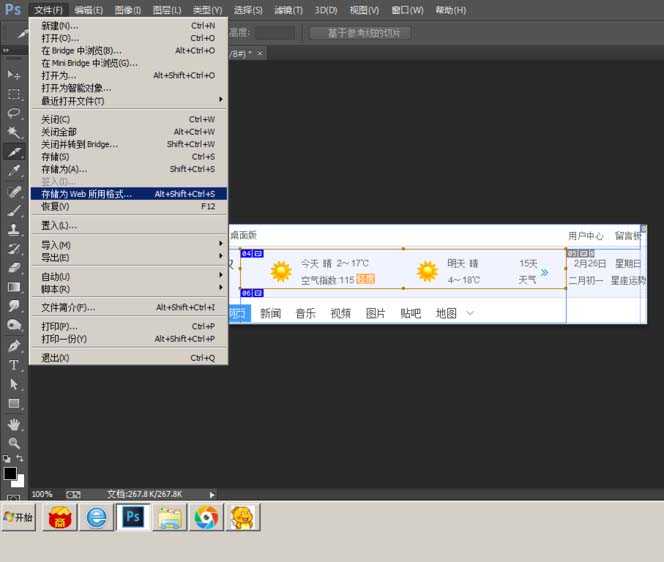664x562 pixels.
Task: Open the 编辑(E) menu
Action: [88, 10]
